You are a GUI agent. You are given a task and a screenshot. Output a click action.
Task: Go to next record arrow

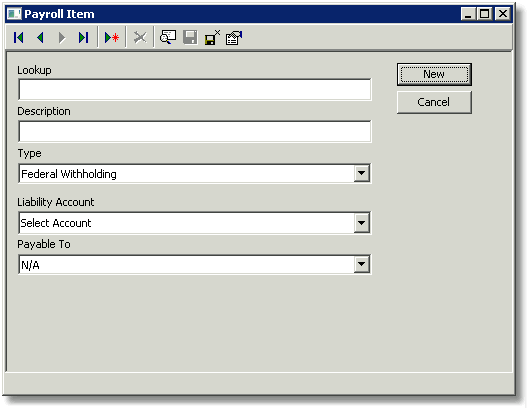62,37
